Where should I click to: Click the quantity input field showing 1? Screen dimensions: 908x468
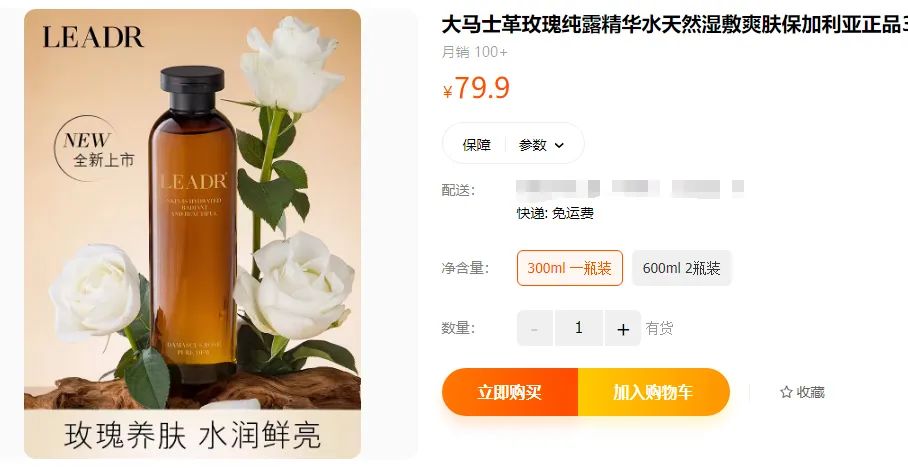tap(579, 328)
